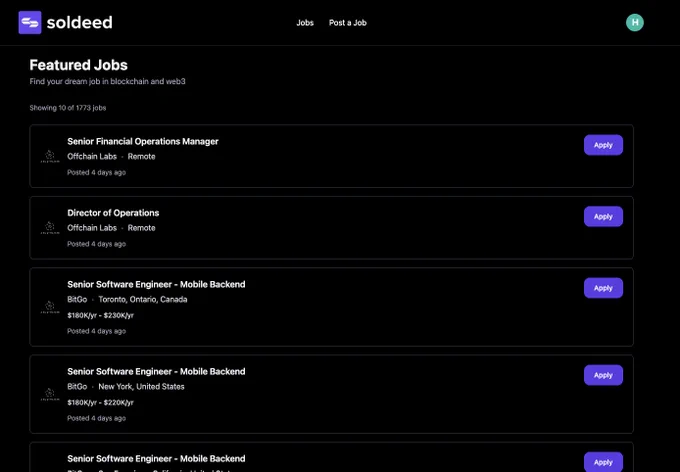This screenshot has width=680, height=472.
Task: Click Posted 4 days ago in Director of Operations card
Action: 96,244
